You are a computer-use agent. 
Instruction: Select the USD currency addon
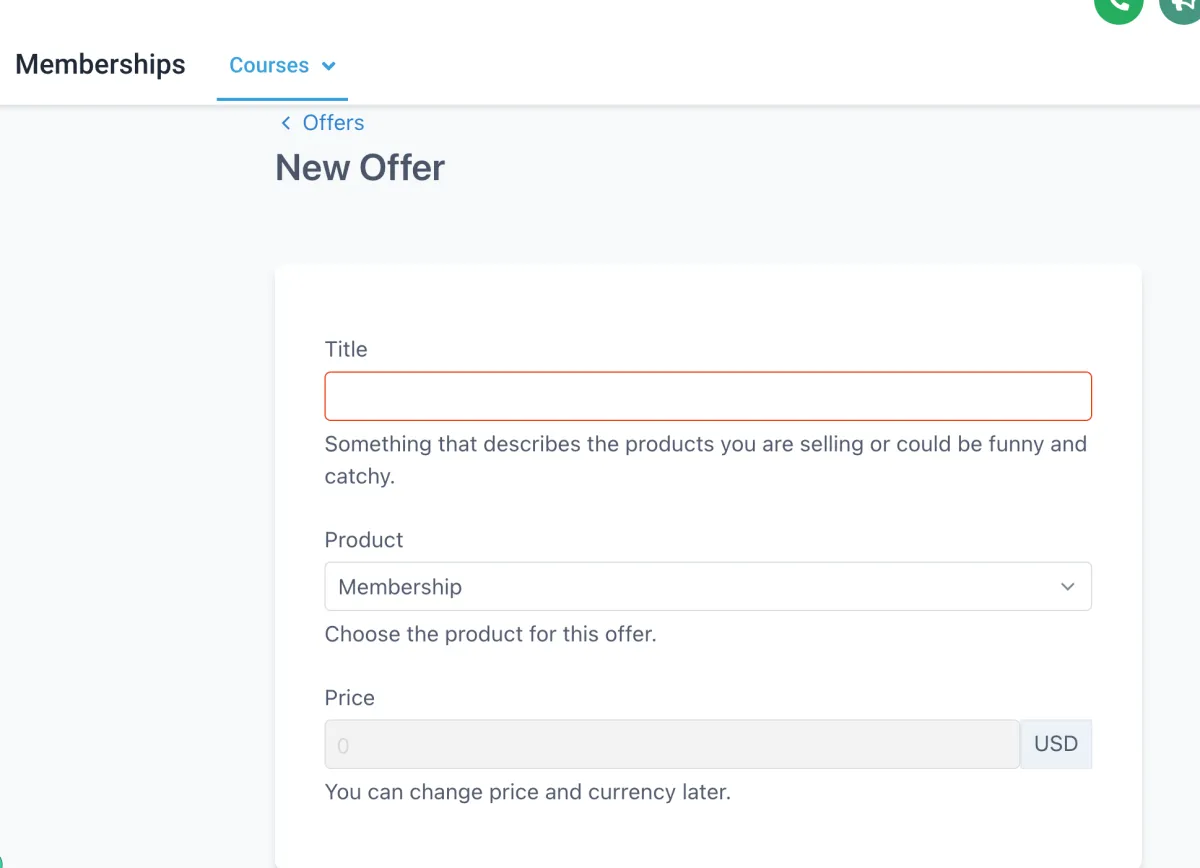[x=1056, y=744]
